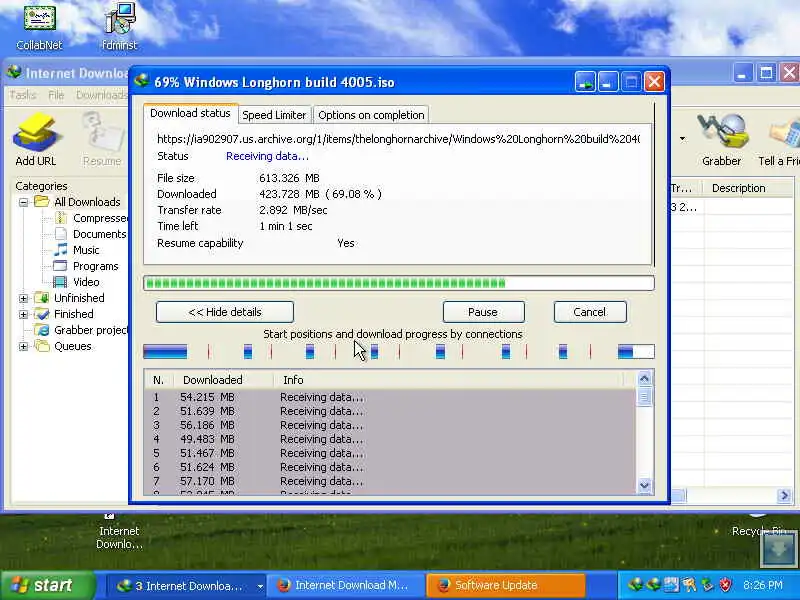Click the first connection progress segment
This screenshot has height=600, width=800.
point(165,352)
